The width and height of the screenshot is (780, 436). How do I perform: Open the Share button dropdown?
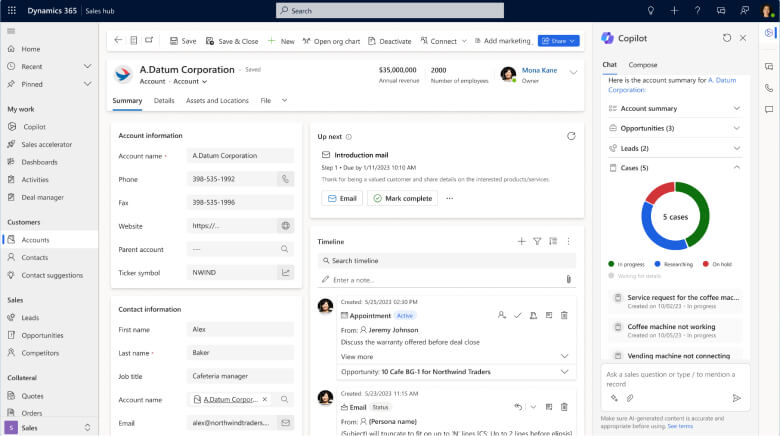click(x=572, y=41)
